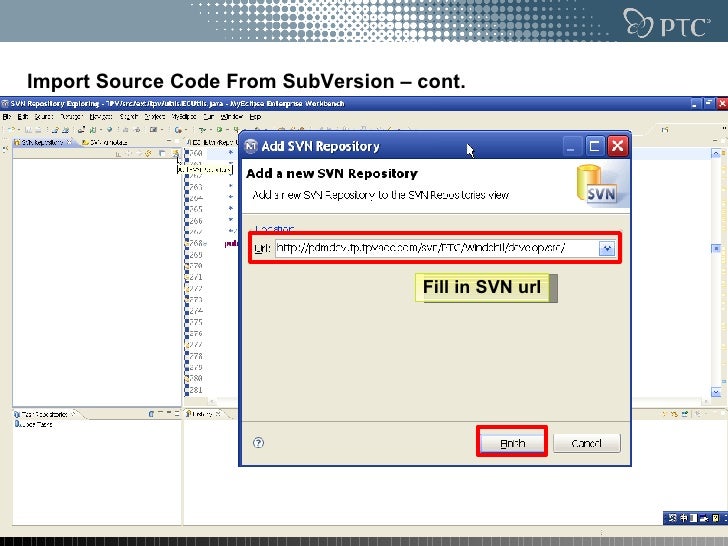728x546 pixels.
Task: Switch to the SVN Annotate tab
Action: pyautogui.click(x=104, y=142)
